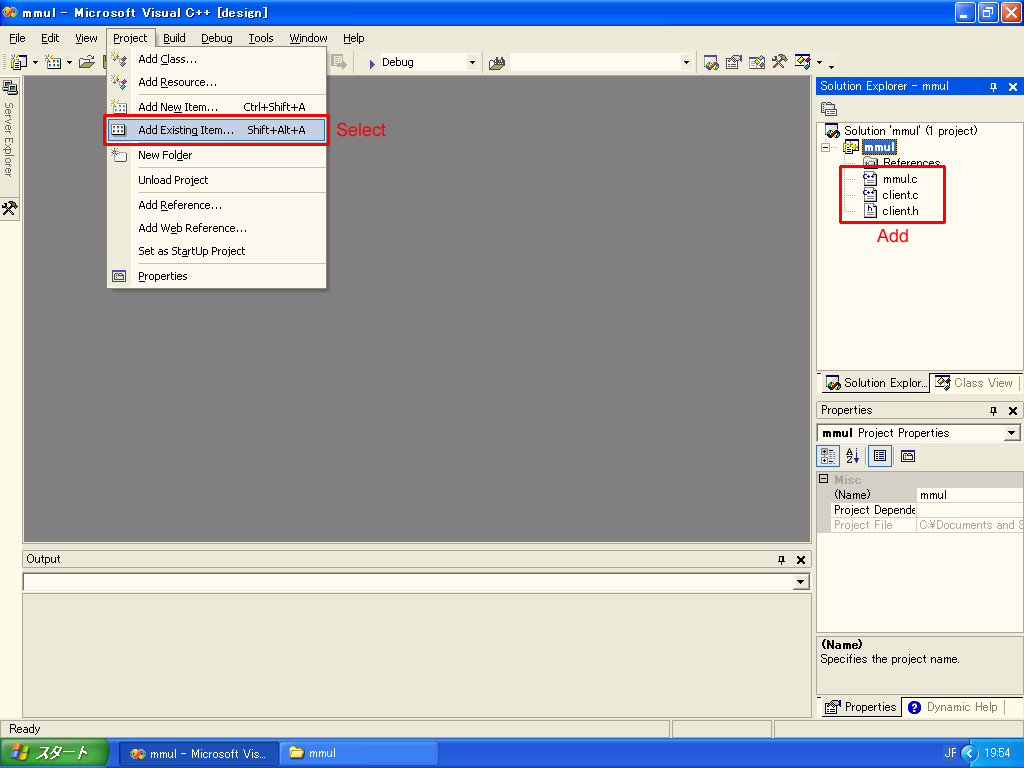Select Add Reference menu entry

pos(217,205)
